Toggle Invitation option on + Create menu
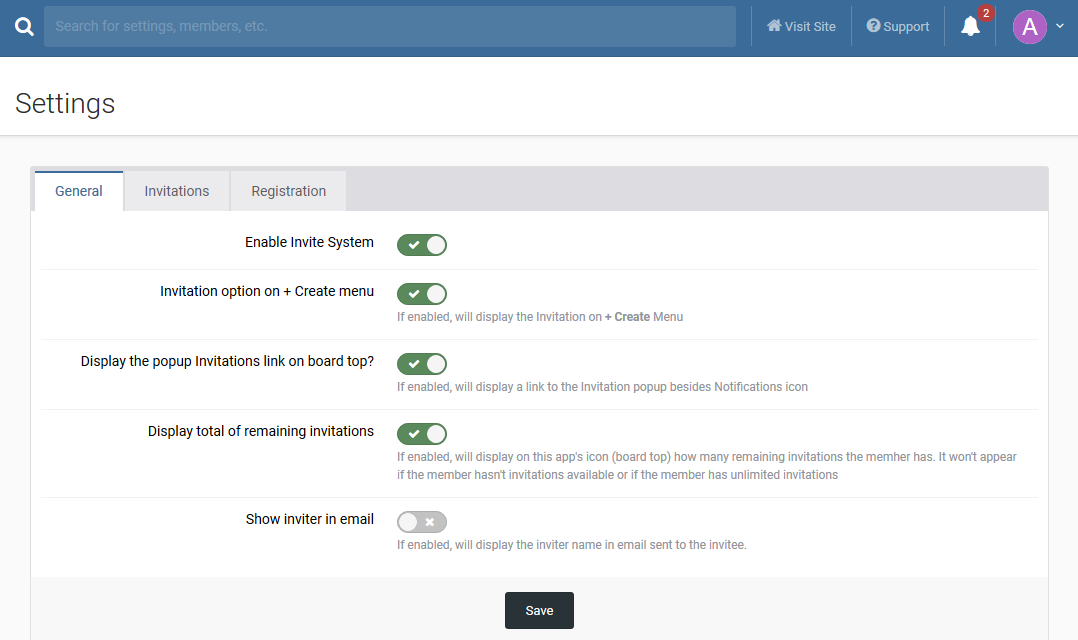 [422, 294]
